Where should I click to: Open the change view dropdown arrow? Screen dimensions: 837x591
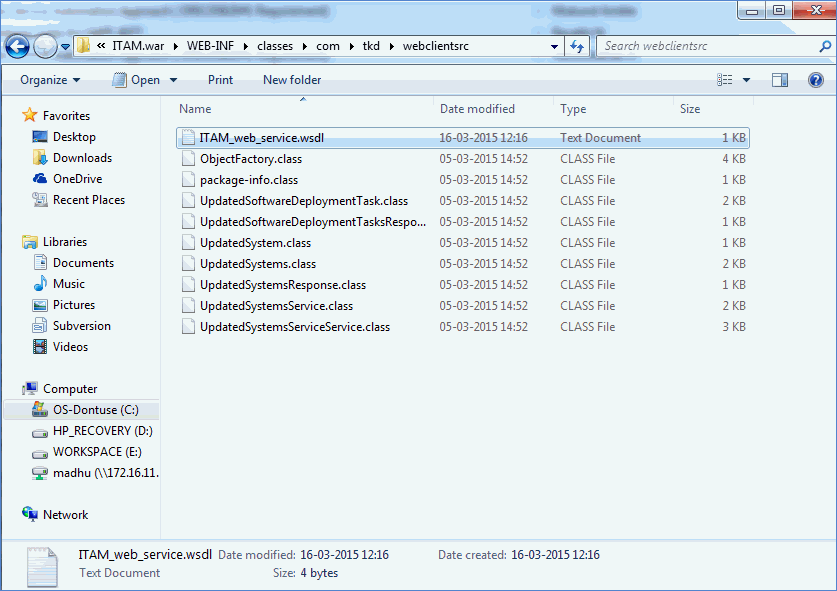coord(745,80)
